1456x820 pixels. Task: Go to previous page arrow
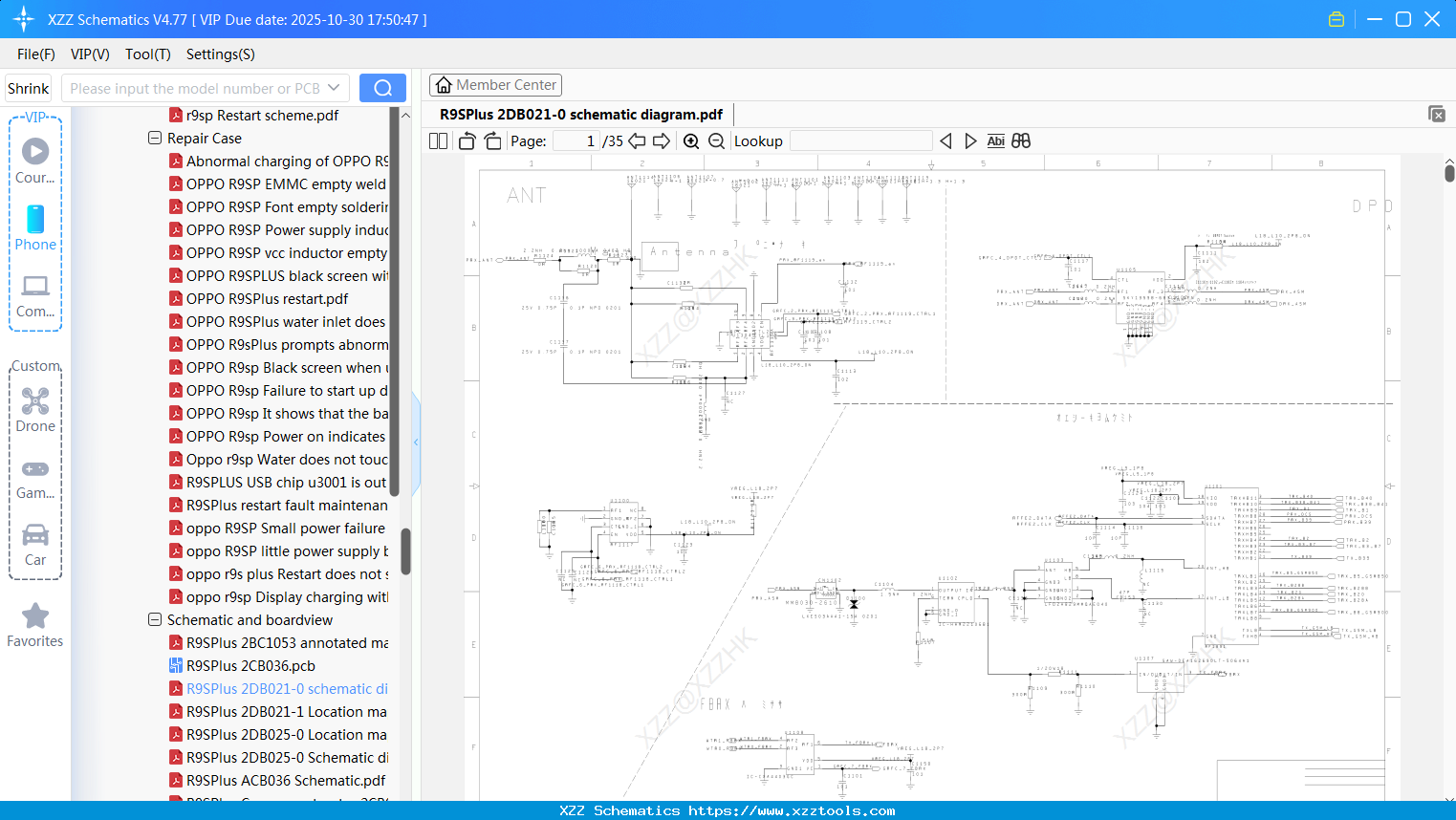click(x=637, y=141)
